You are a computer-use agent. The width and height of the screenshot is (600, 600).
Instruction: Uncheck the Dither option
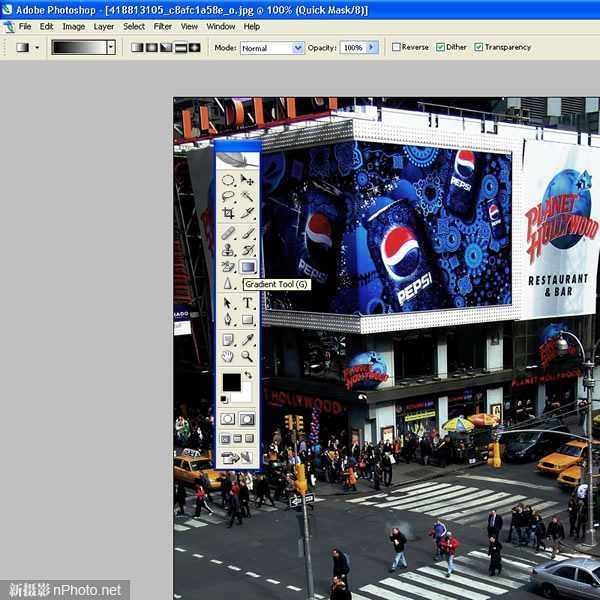(440, 47)
